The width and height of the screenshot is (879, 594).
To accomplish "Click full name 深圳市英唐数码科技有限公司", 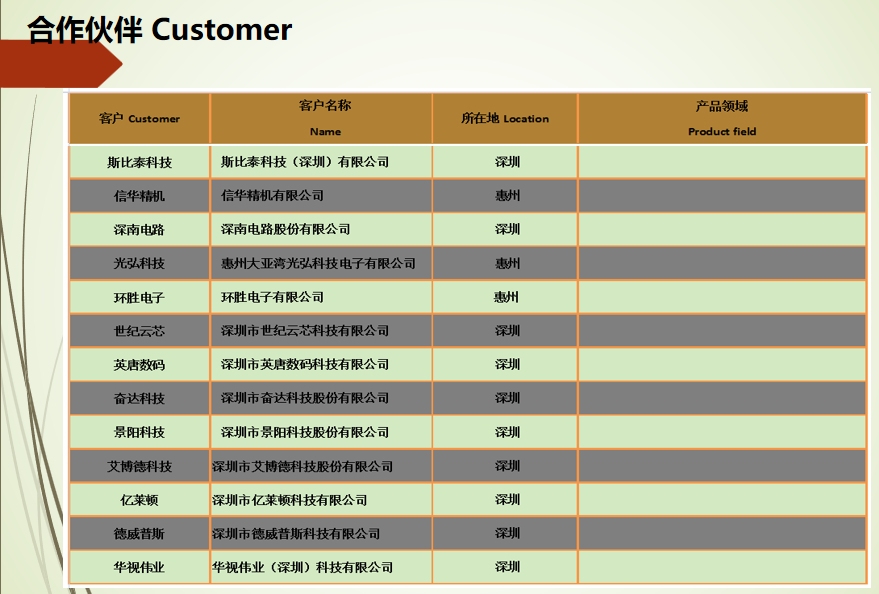I will click(x=305, y=364).
